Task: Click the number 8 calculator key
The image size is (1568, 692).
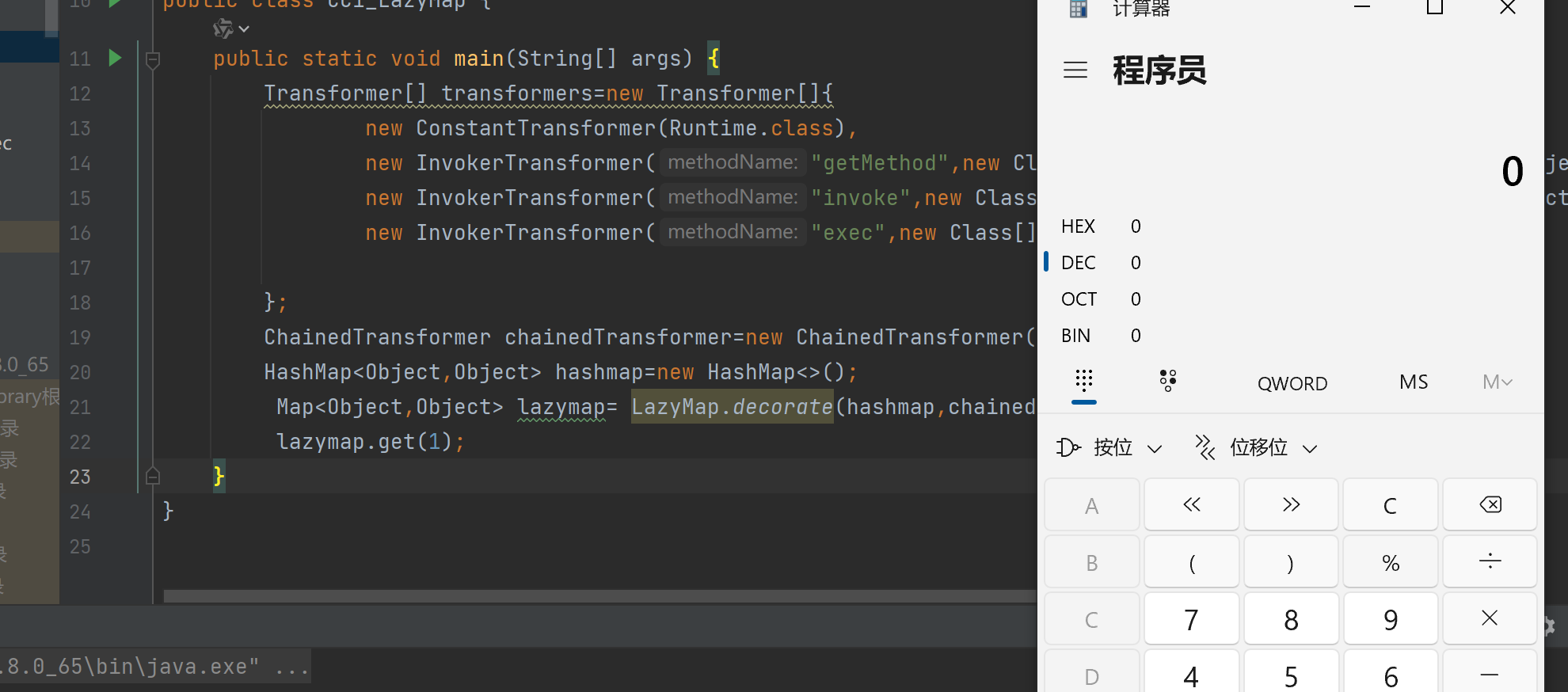Action: [x=1291, y=619]
